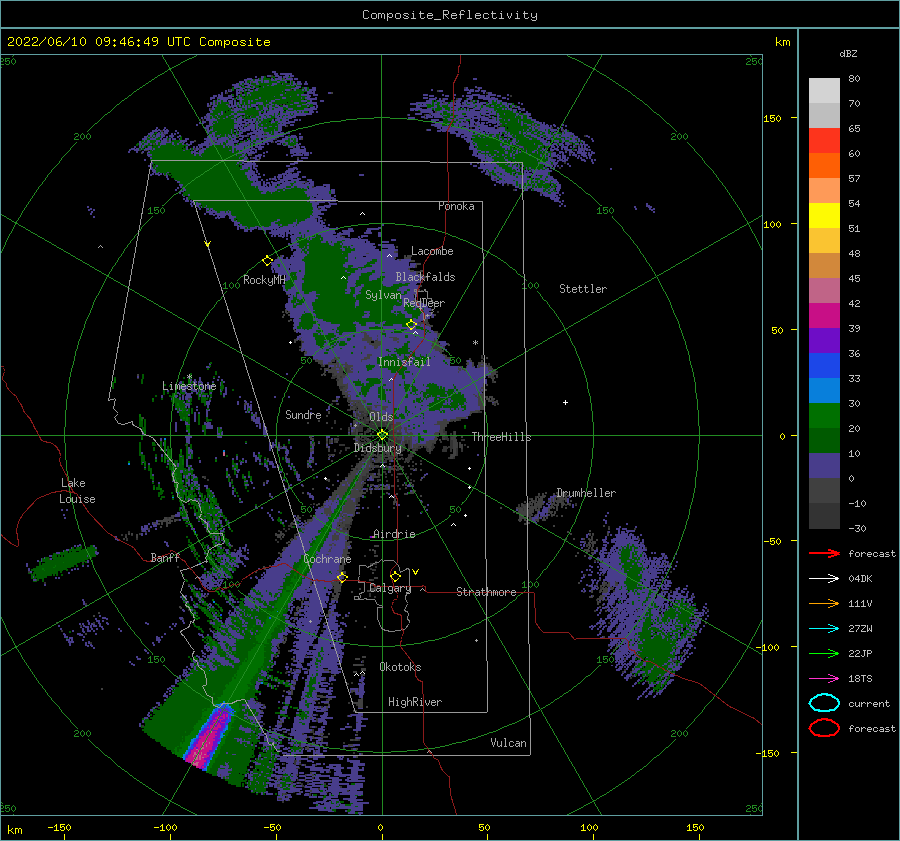Click the ThreeHills city label
The width and height of the screenshot is (900, 841).
(501, 437)
